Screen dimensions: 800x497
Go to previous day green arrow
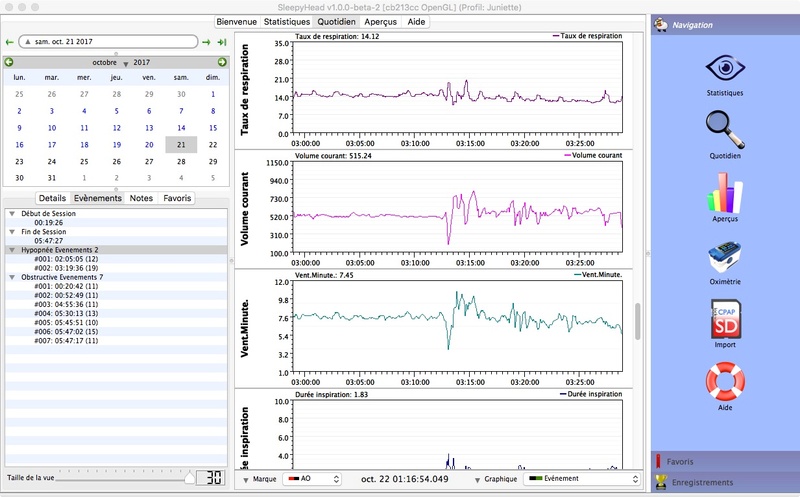(9, 42)
